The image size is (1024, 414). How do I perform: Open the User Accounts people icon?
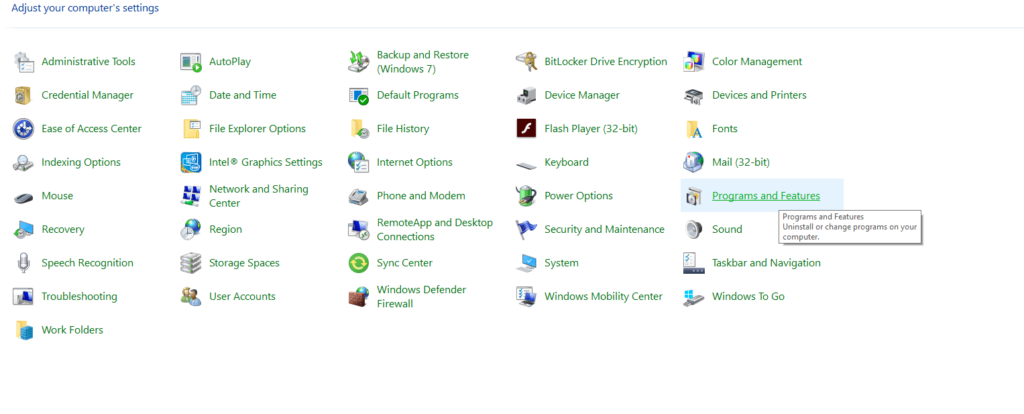(191, 296)
